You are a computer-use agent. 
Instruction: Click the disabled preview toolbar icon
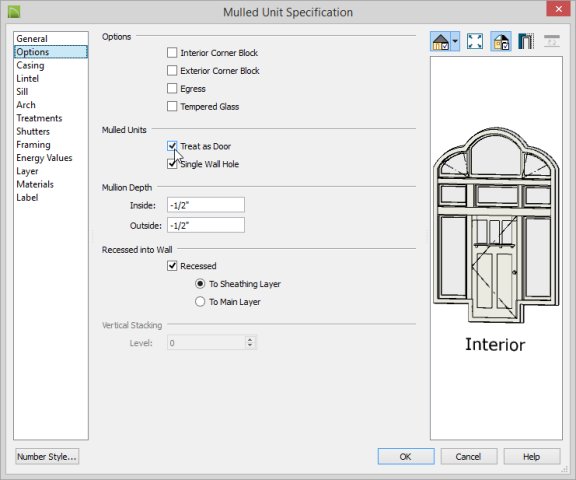coord(551,41)
